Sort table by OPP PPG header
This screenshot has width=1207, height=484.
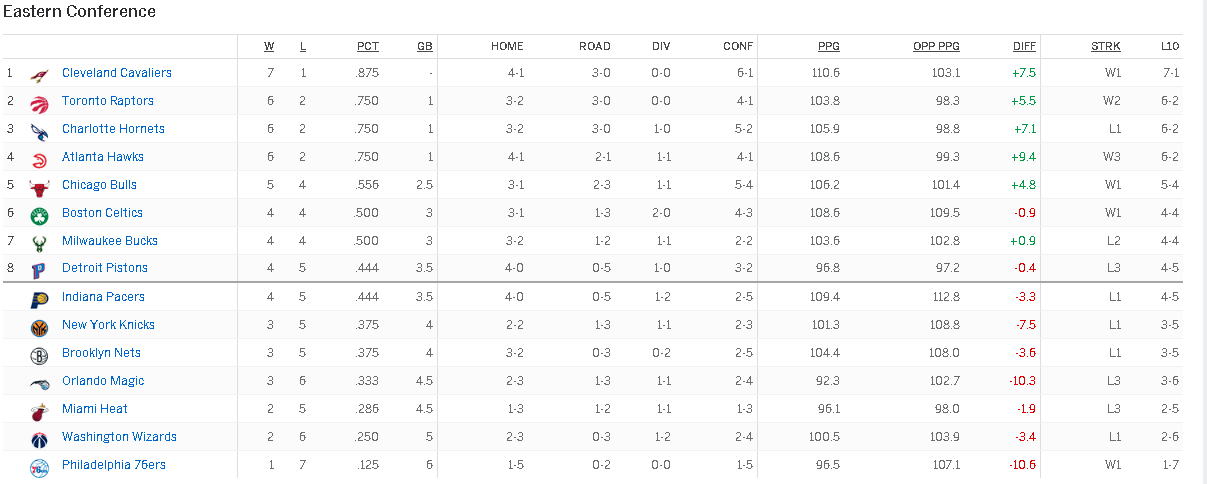tap(936, 46)
